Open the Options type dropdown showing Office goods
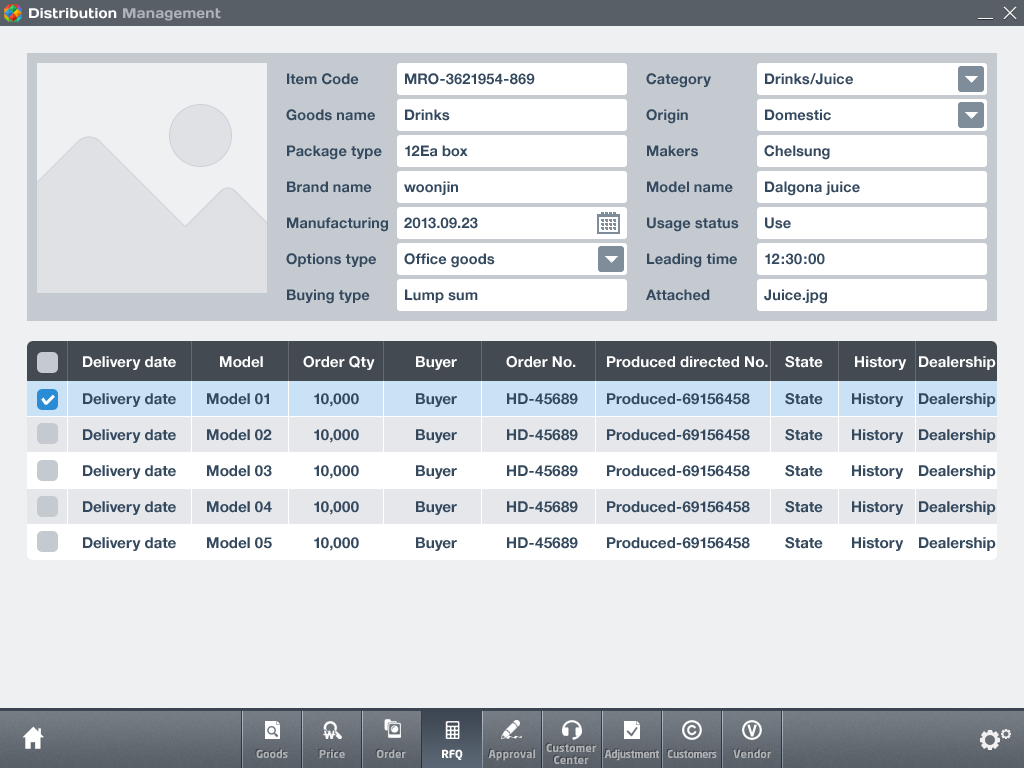 click(x=610, y=259)
